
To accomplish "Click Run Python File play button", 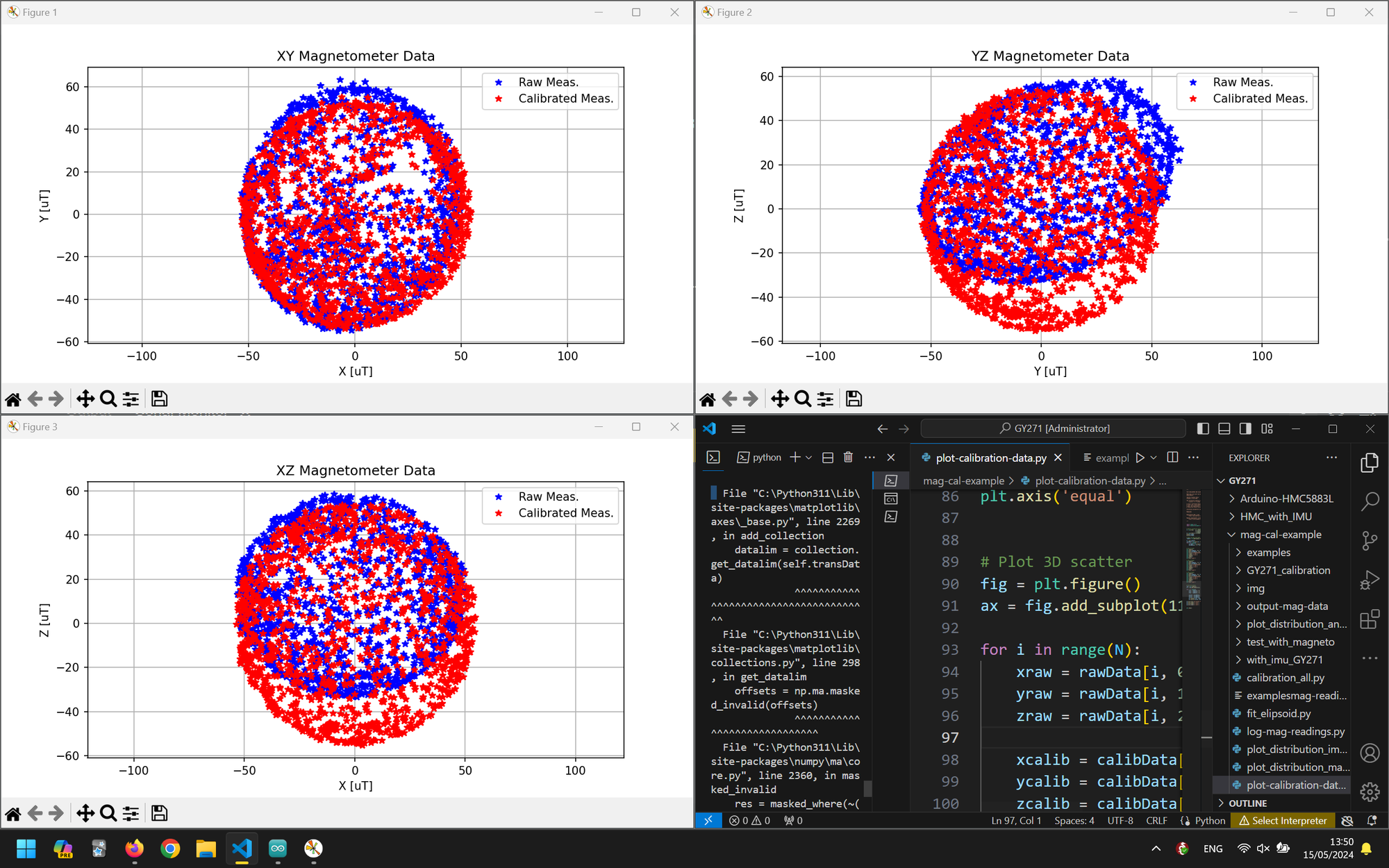I will click(x=1140, y=458).
